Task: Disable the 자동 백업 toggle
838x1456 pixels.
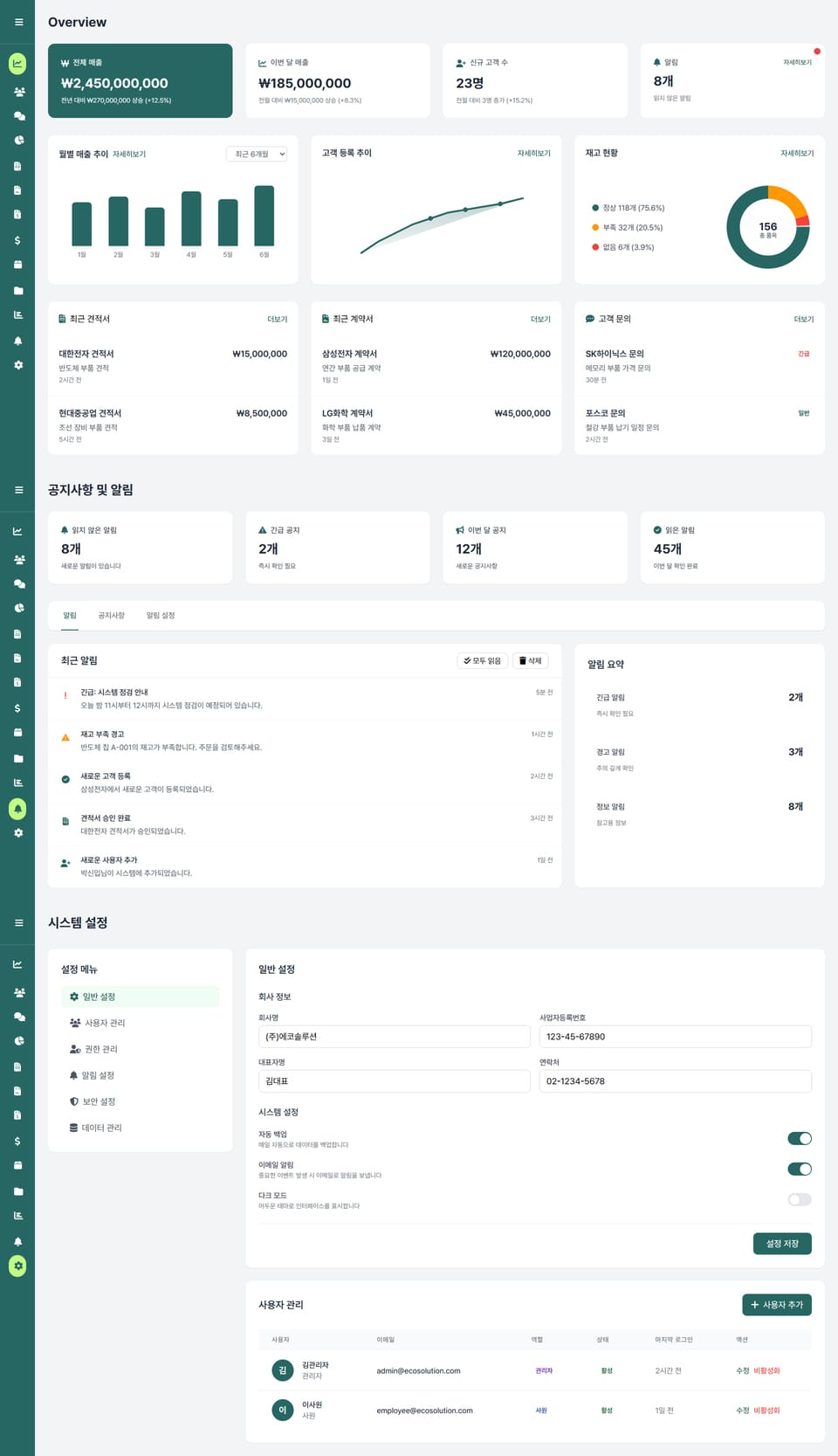Action: [799, 1138]
